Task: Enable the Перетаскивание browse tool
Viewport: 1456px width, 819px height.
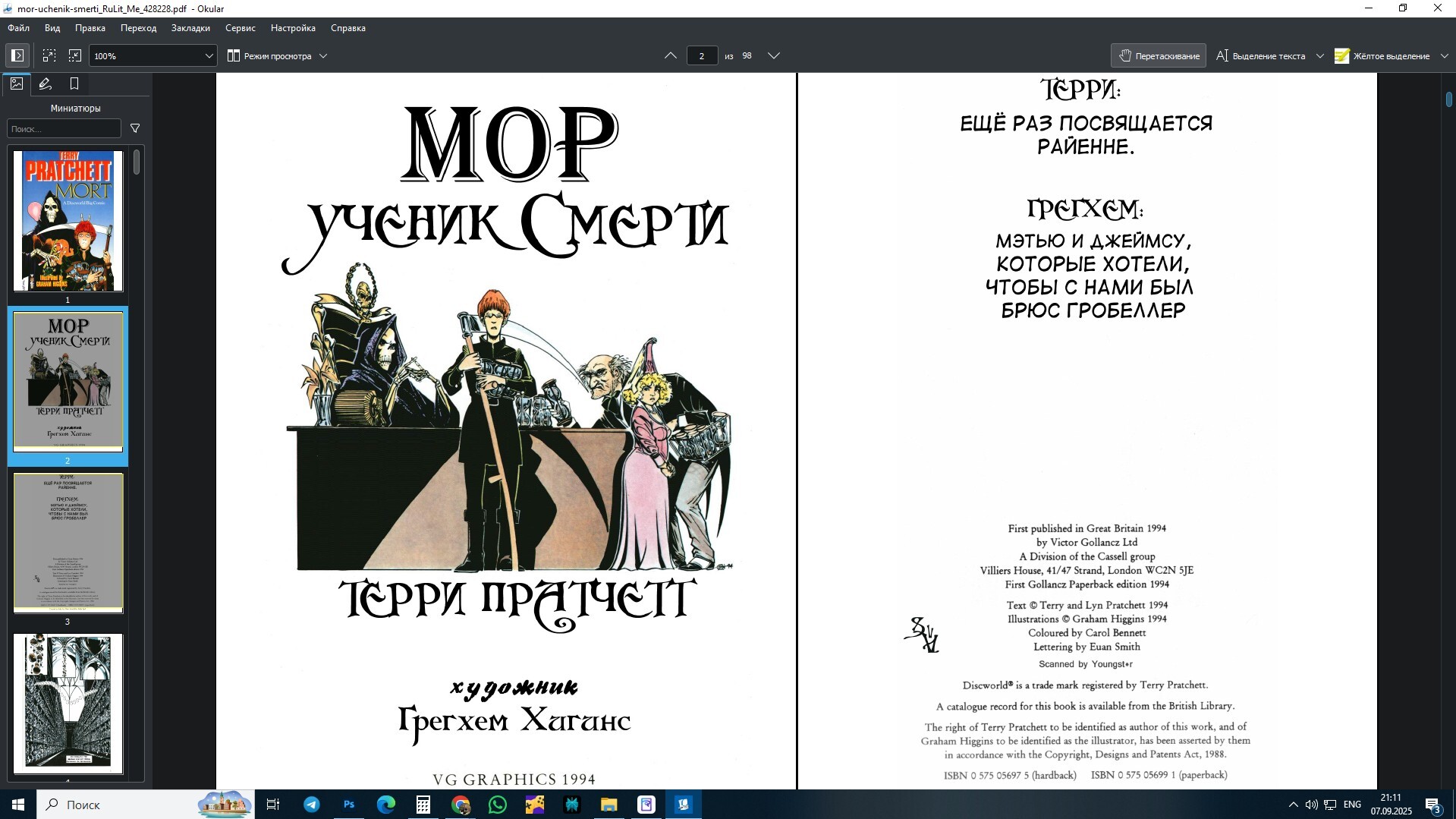Action: pyautogui.click(x=1159, y=55)
